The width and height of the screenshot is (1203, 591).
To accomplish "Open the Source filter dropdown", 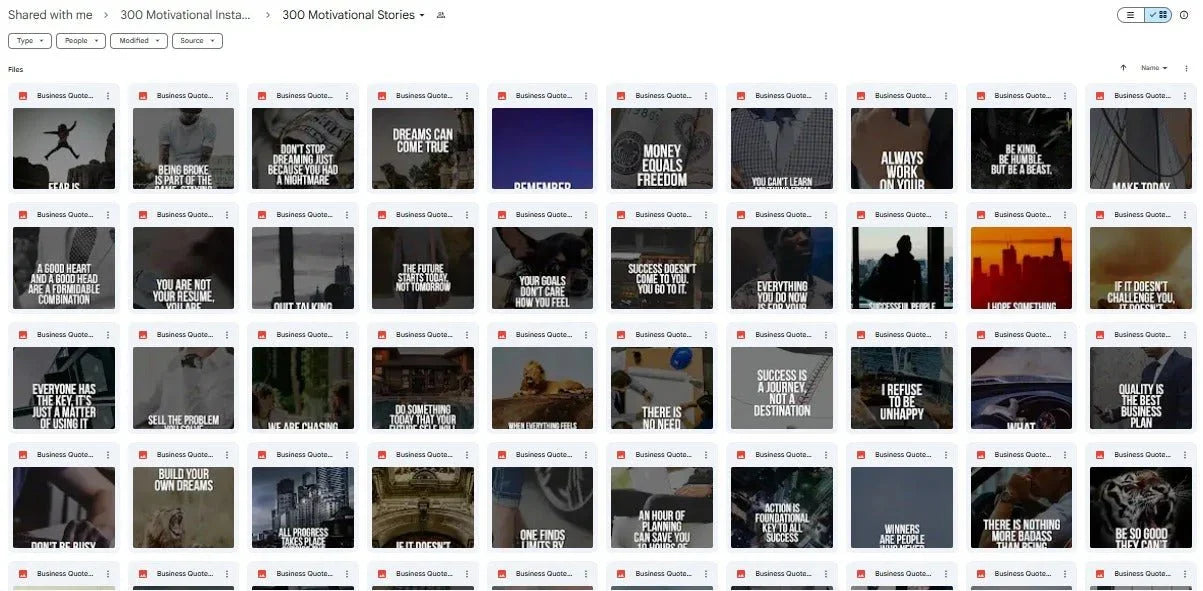I will tap(197, 40).
